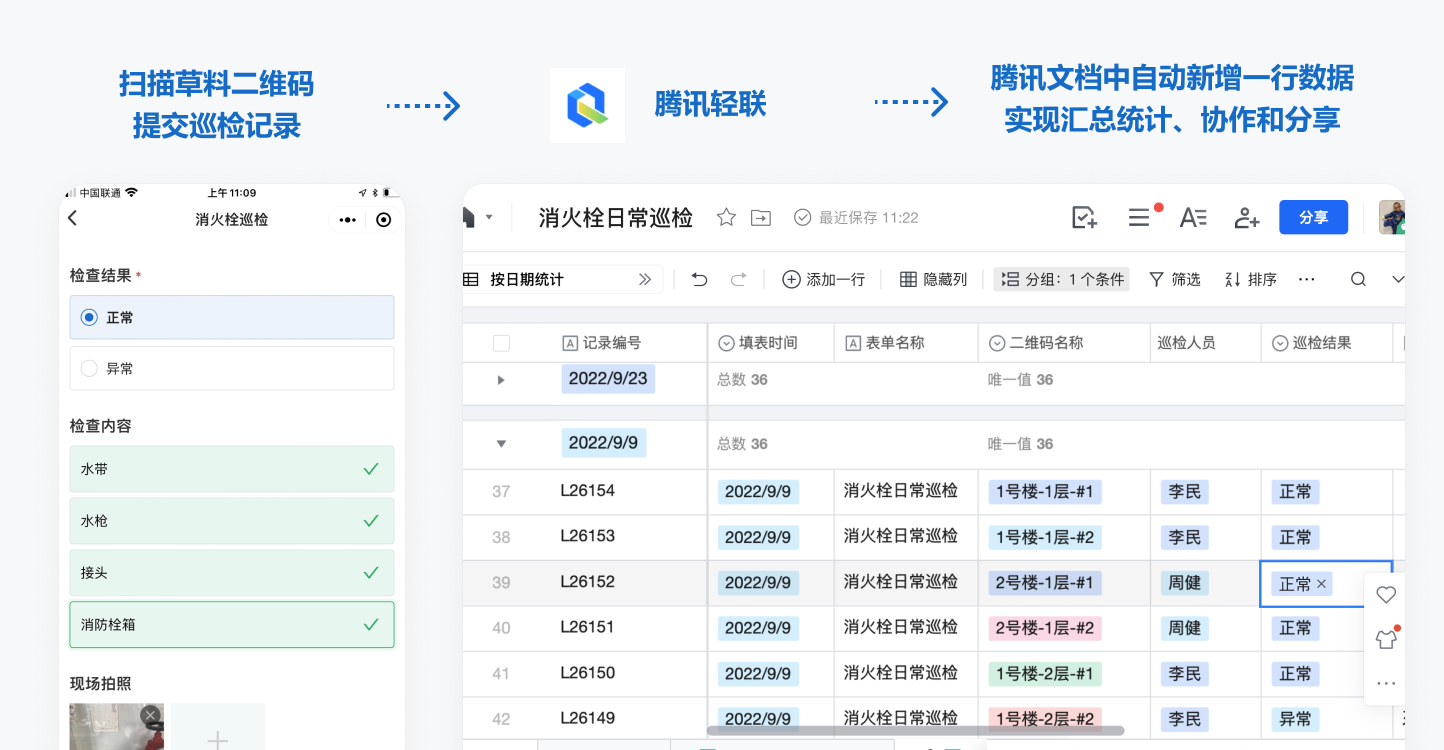Open the user avatar in the header
1444x750 pixels.
coord(1392,217)
